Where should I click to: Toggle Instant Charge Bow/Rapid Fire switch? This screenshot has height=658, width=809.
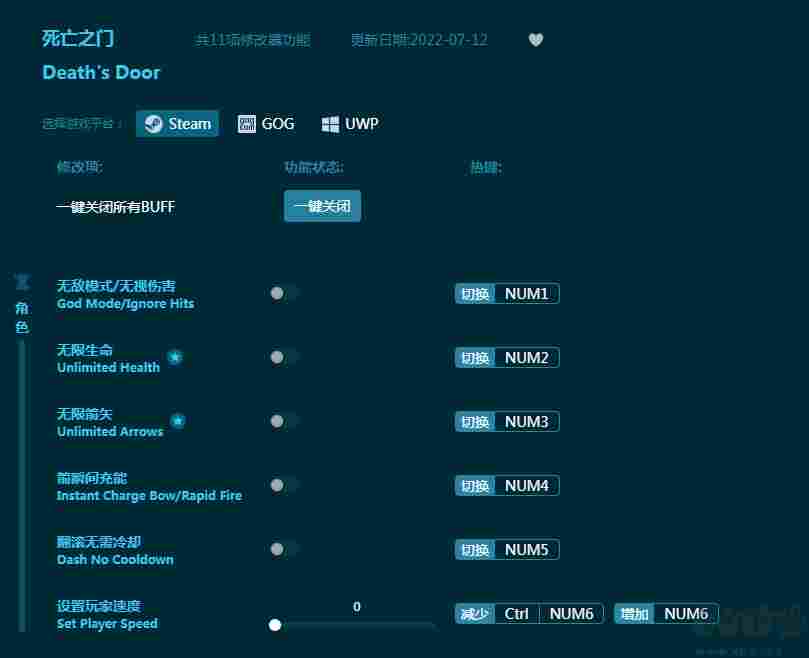pos(284,485)
